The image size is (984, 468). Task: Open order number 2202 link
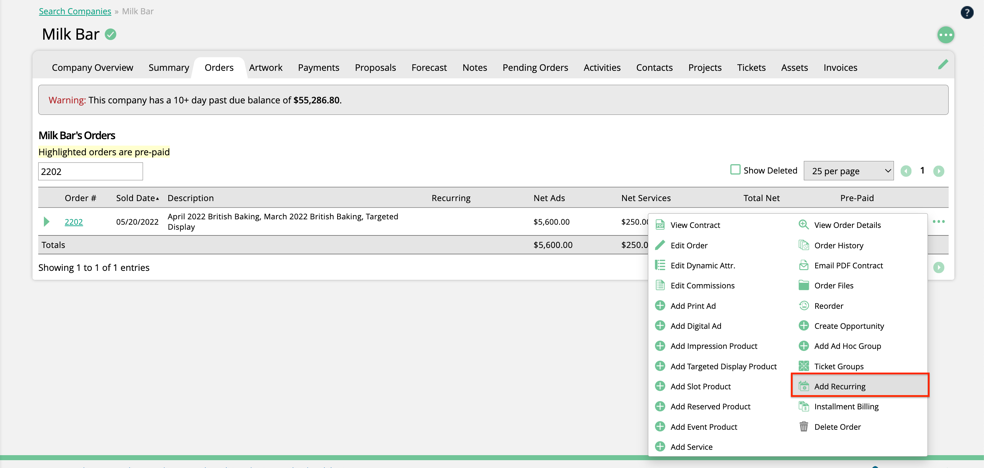(x=73, y=221)
